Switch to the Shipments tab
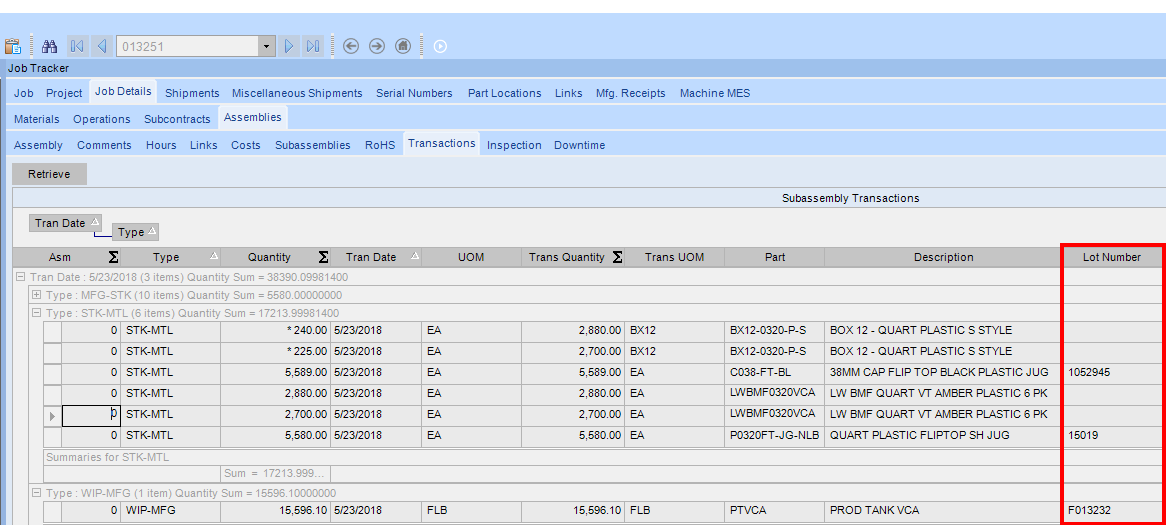 pyautogui.click(x=192, y=93)
